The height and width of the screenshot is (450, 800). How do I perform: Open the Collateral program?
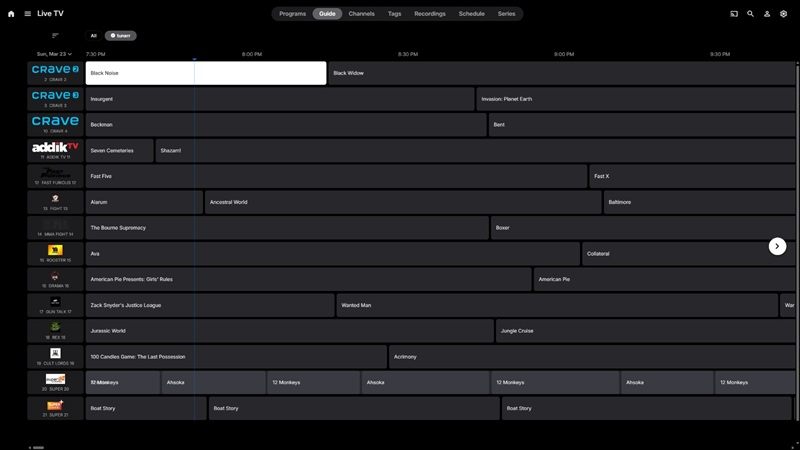pos(688,254)
